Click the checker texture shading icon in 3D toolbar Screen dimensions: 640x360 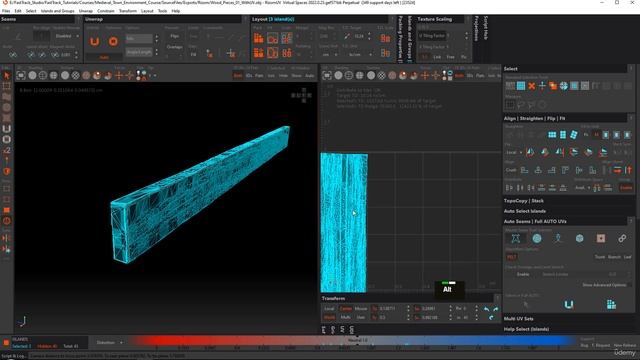coord(76,76)
